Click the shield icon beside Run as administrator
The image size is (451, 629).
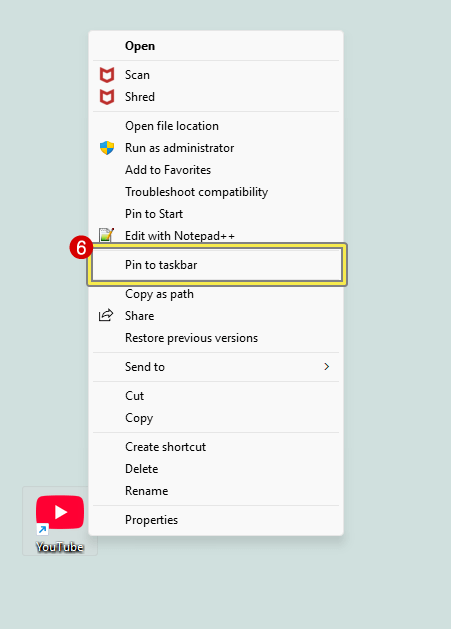[x=107, y=148]
